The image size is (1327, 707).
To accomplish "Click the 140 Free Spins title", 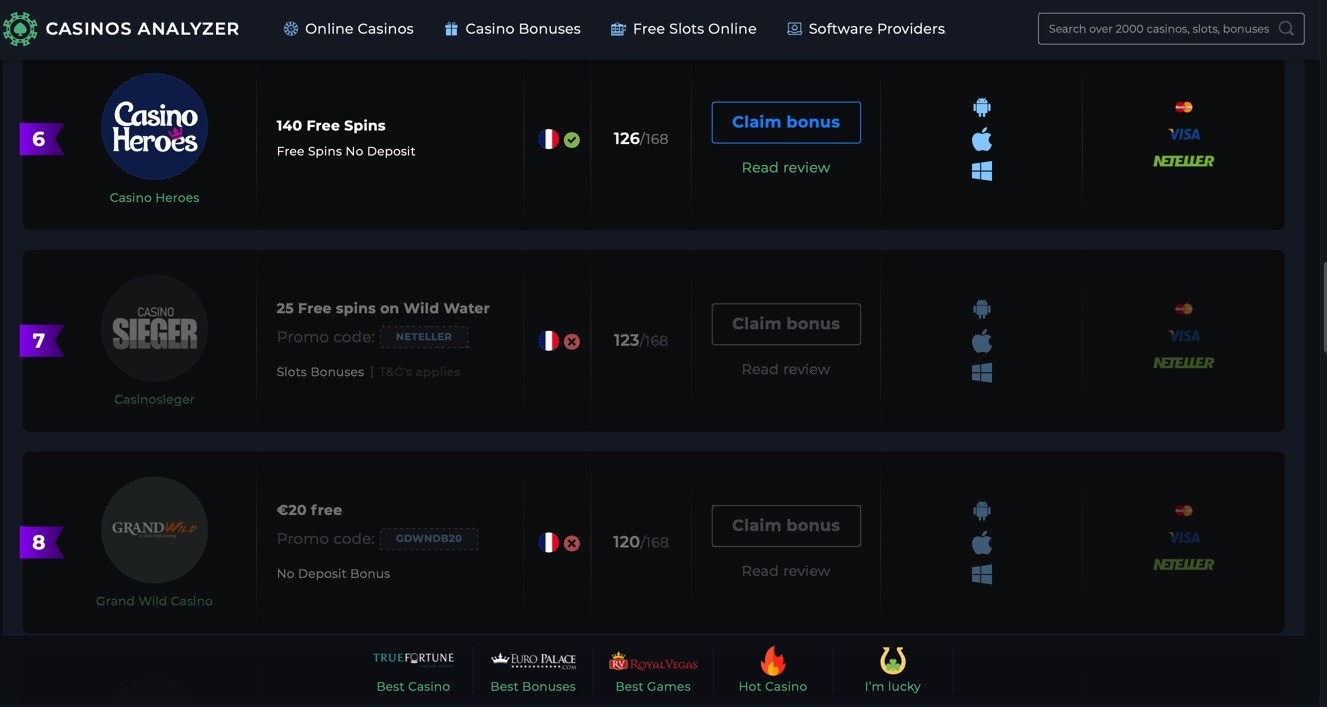I will tap(331, 126).
